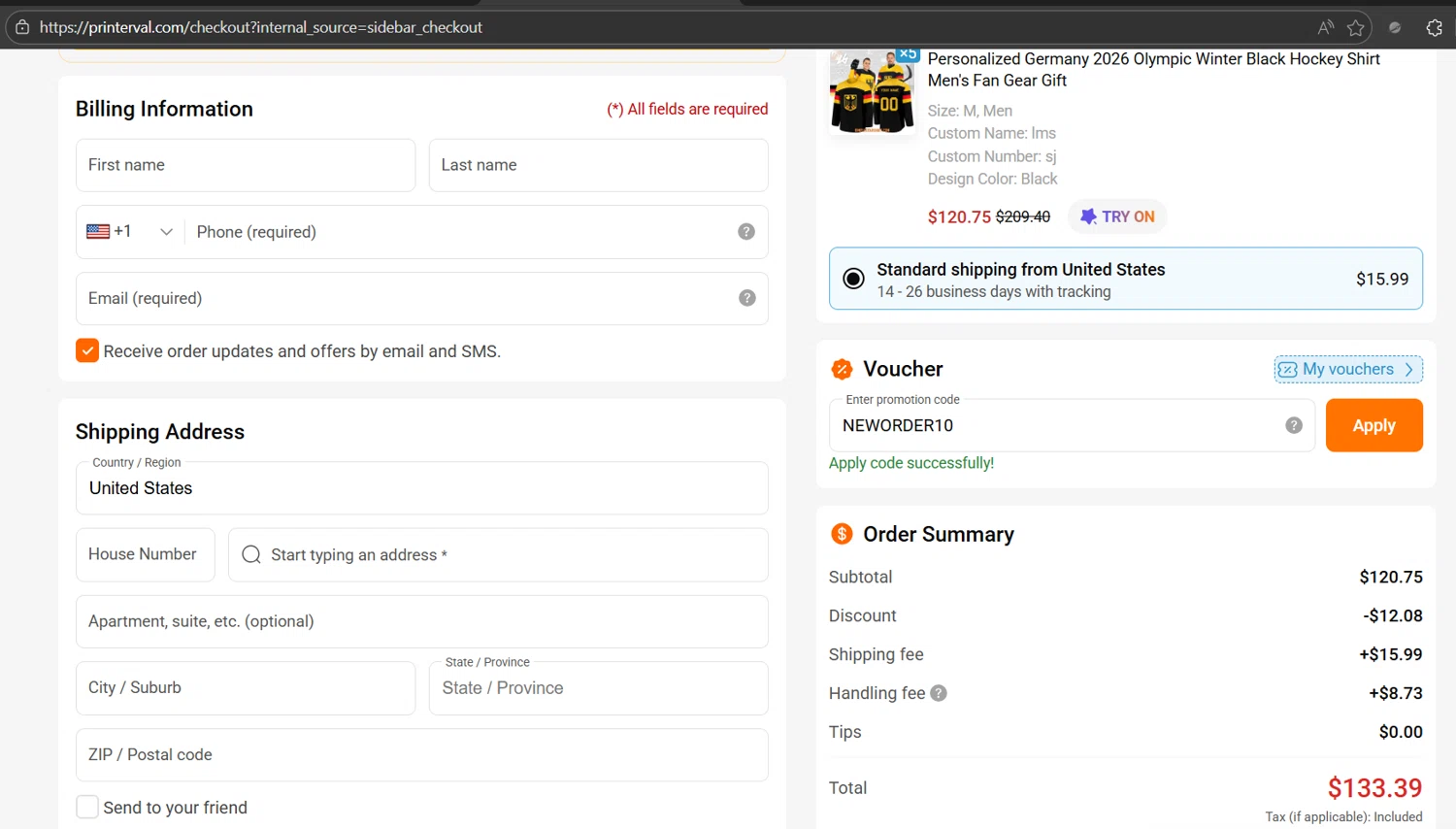Viewport: 1456px width, 829px height.
Task: Click the US flag icon in phone field
Action: (x=98, y=231)
